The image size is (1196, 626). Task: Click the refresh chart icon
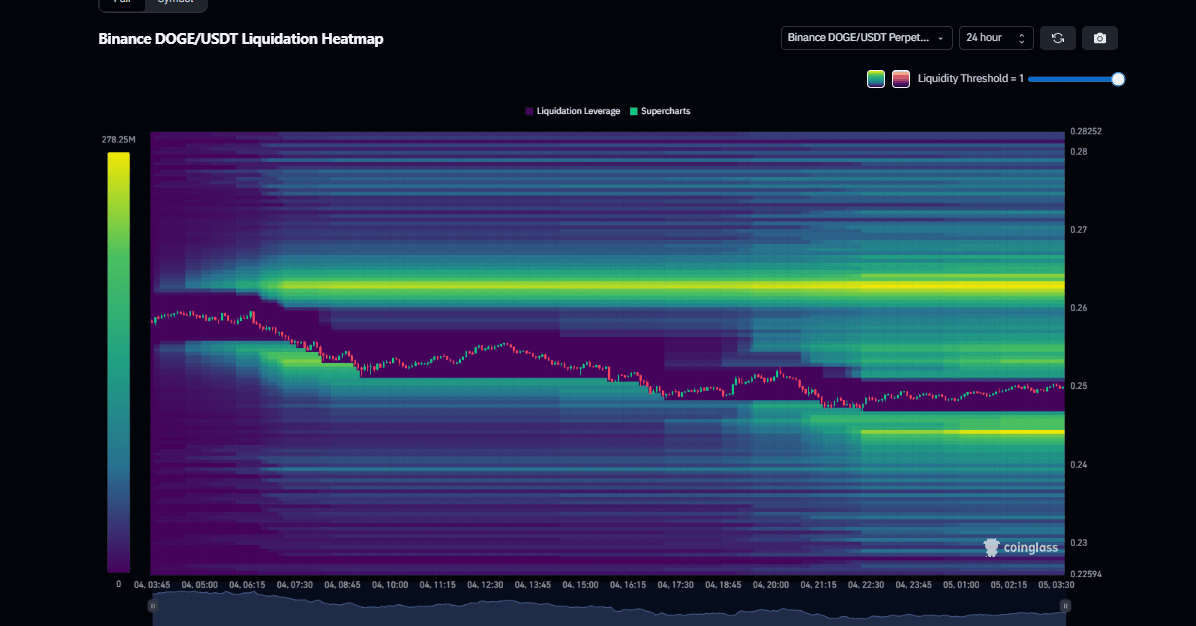(1057, 38)
